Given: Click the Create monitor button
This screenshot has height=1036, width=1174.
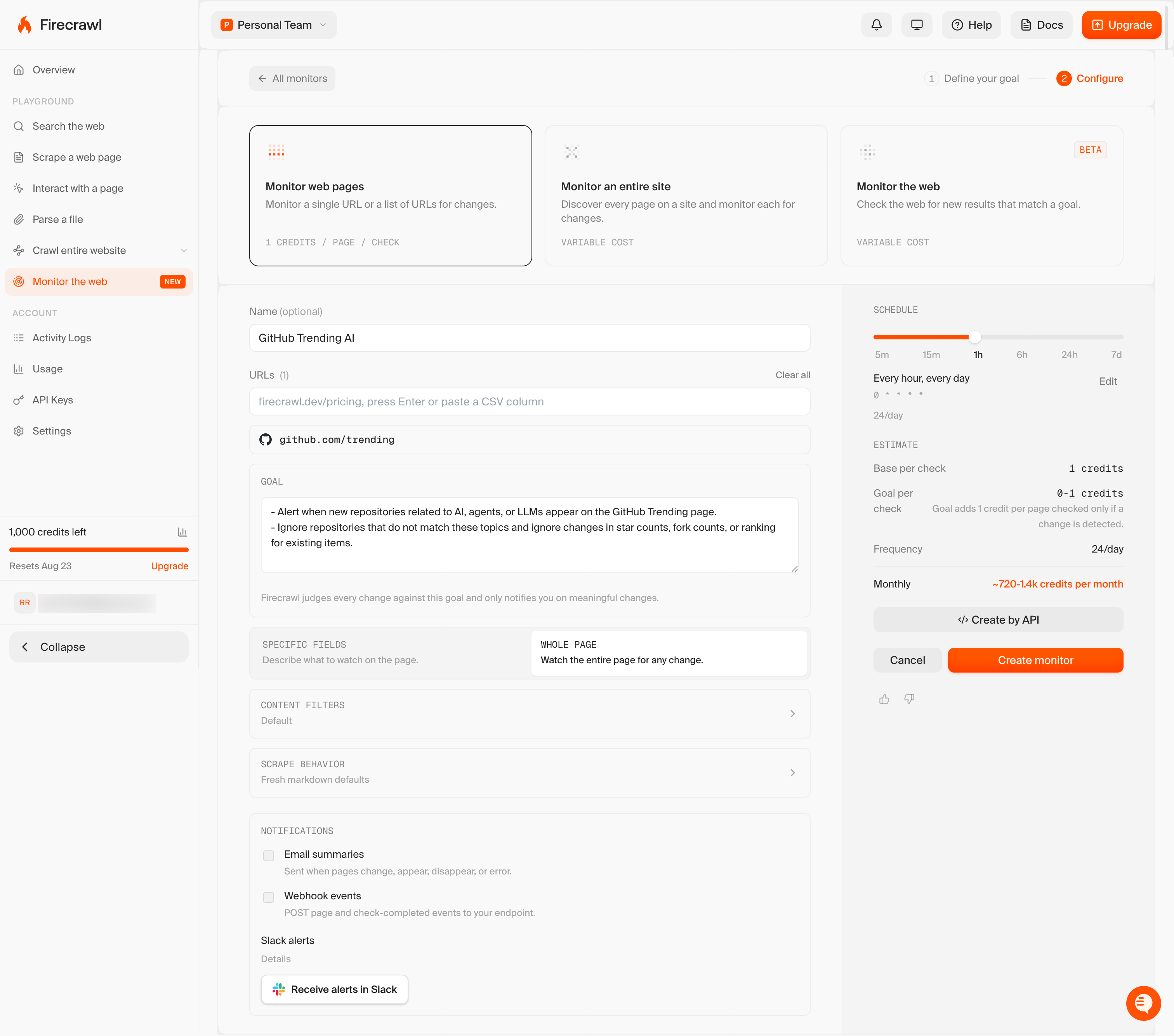Looking at the screenshot, I should pyautogui.click(x=1035, y=660).
